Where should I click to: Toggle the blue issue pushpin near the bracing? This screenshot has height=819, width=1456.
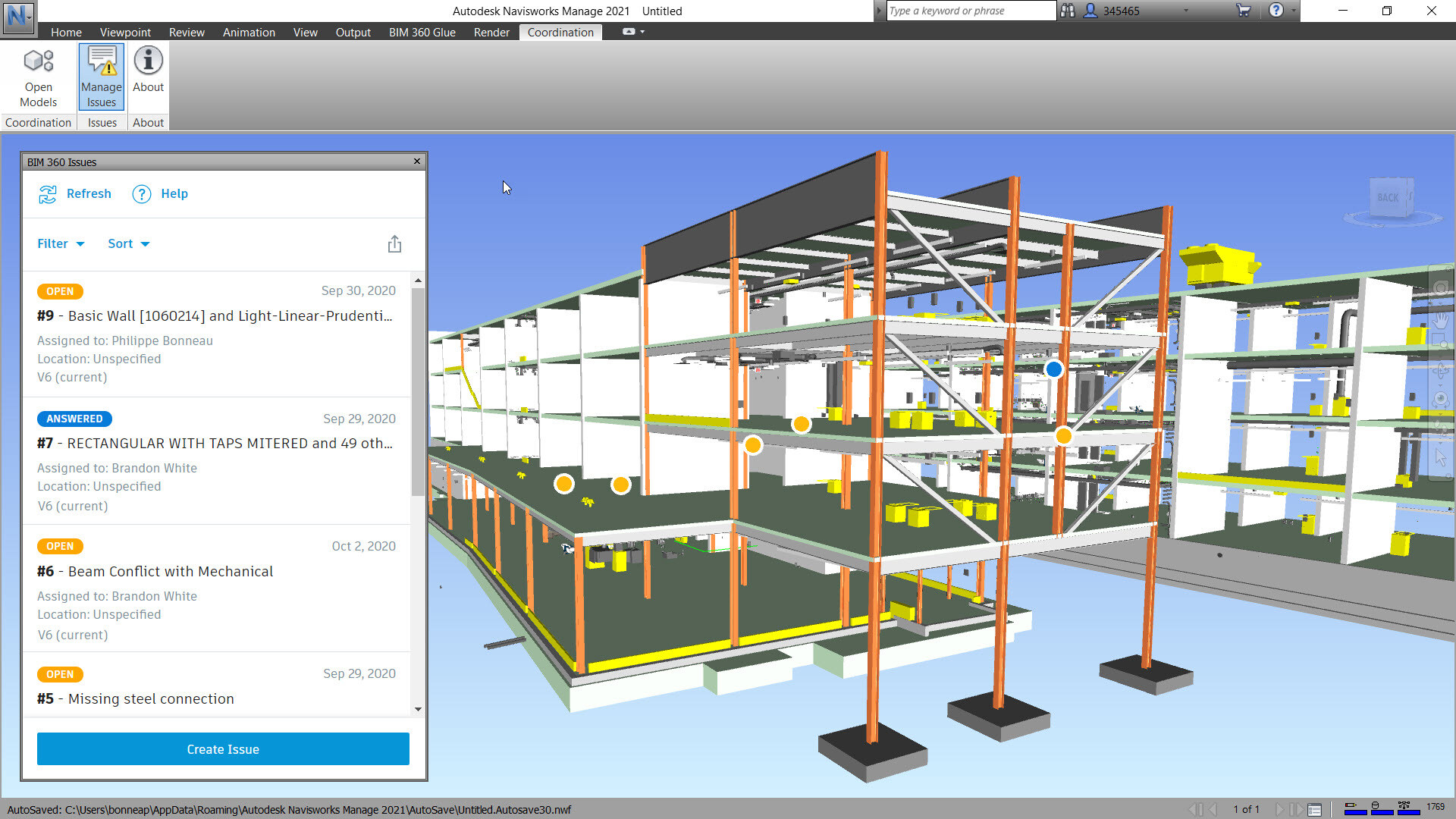pyautogui.click(x=1053, y=369)
